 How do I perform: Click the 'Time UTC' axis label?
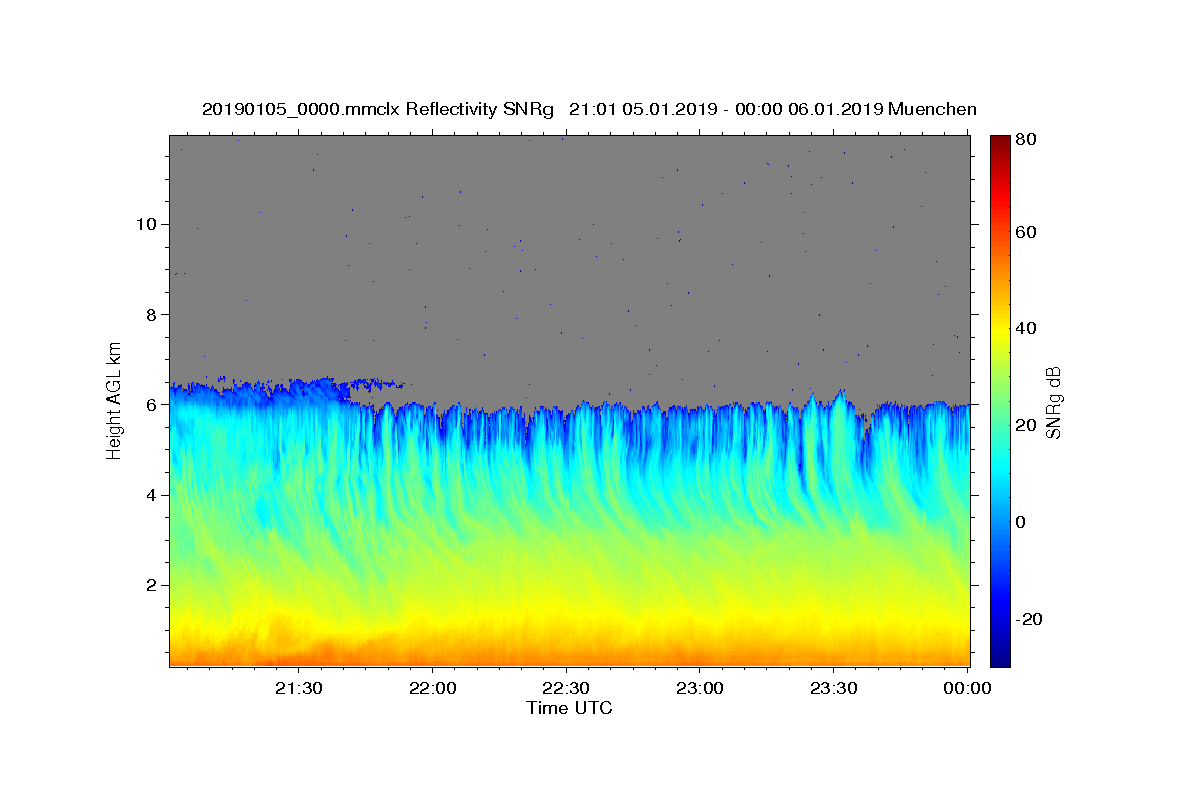[569, 708]
